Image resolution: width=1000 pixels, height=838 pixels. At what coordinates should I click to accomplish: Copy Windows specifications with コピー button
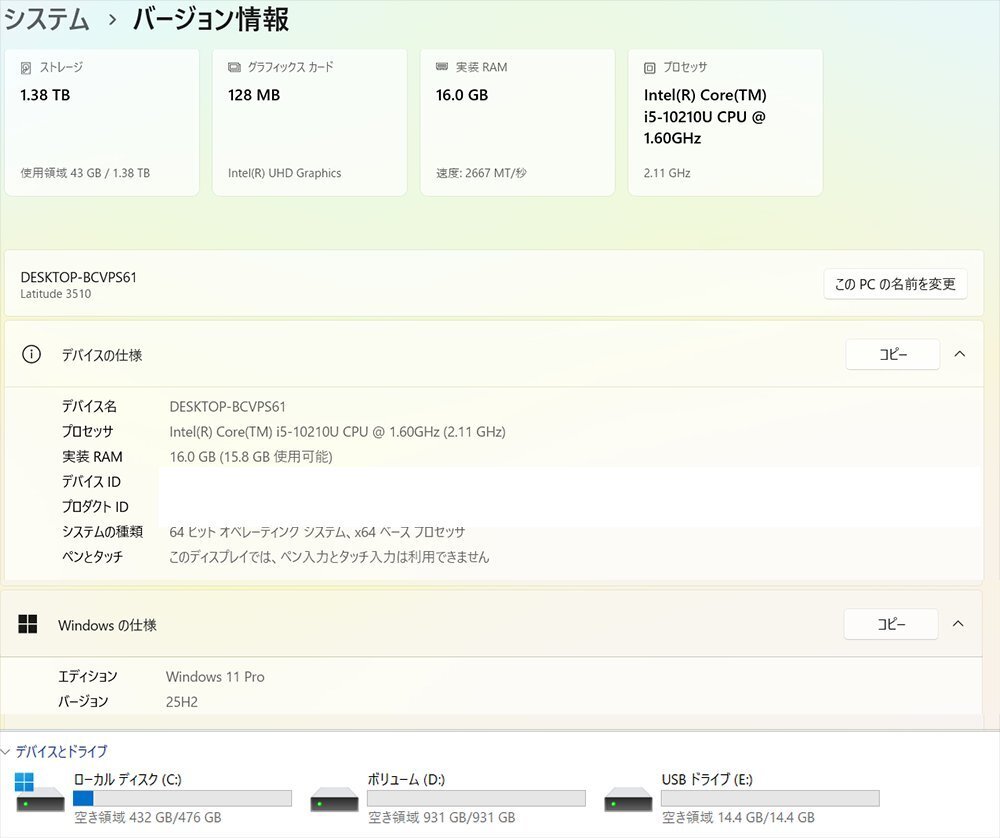point(890,624)
